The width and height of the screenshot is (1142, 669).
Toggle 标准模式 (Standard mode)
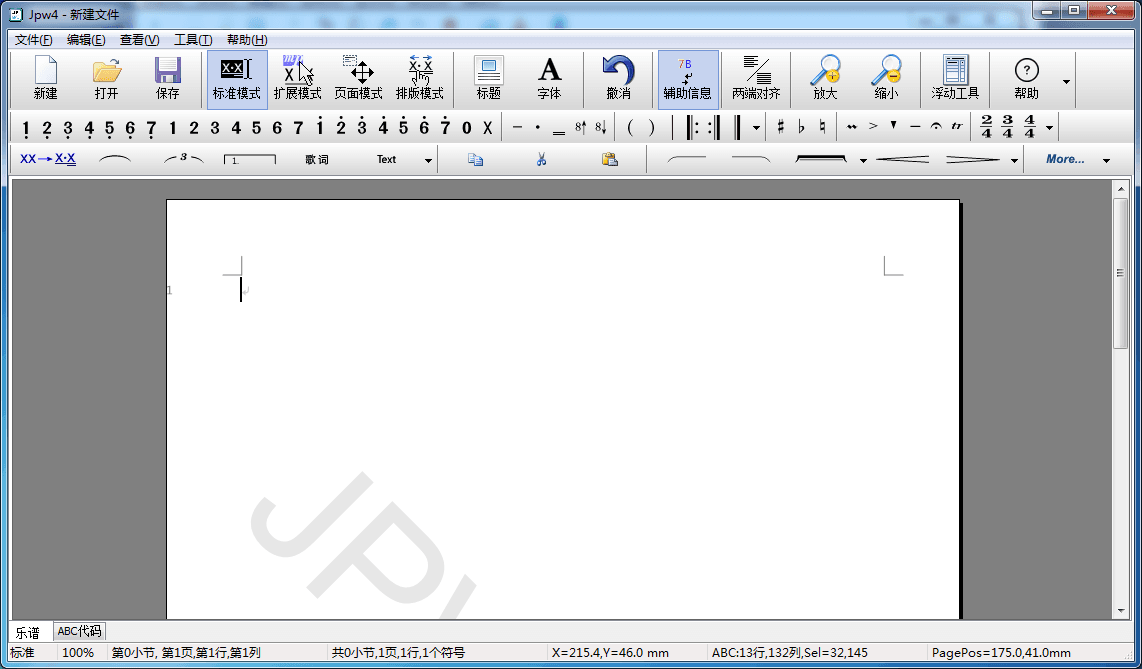tap(236, 78)
